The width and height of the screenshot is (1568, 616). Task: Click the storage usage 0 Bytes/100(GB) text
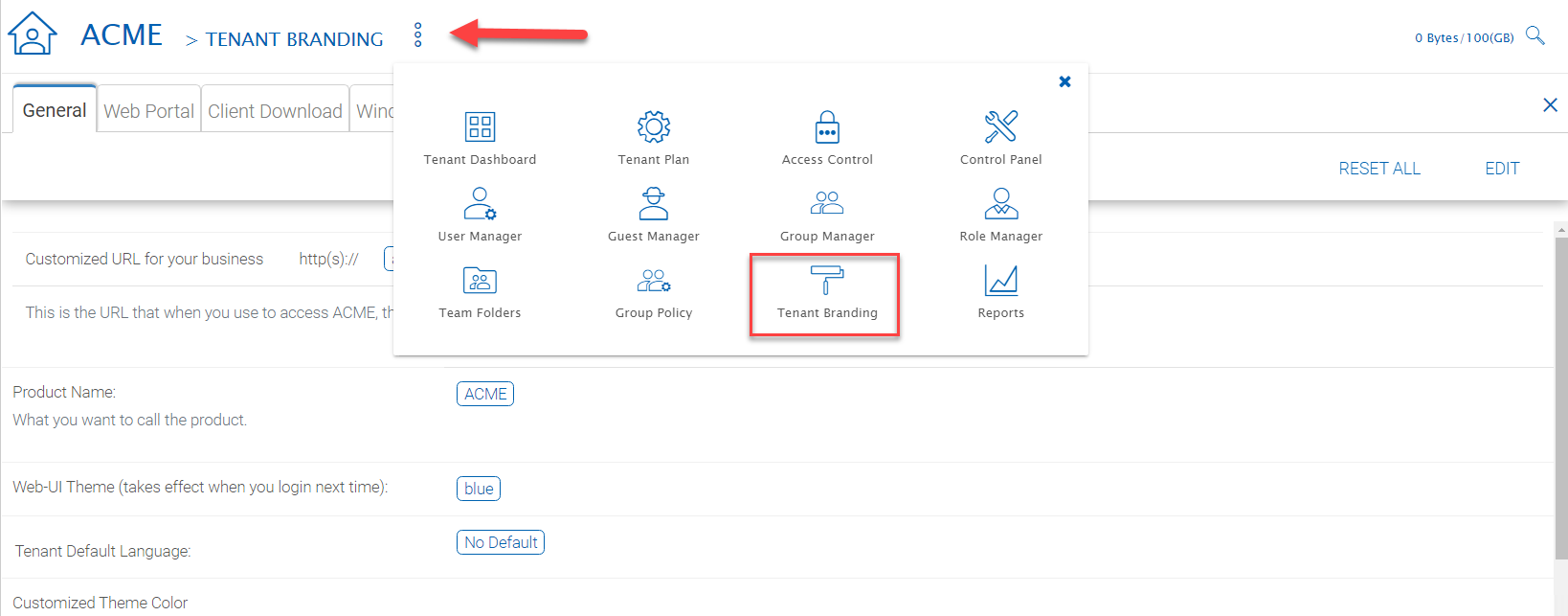click(1465, 38)
